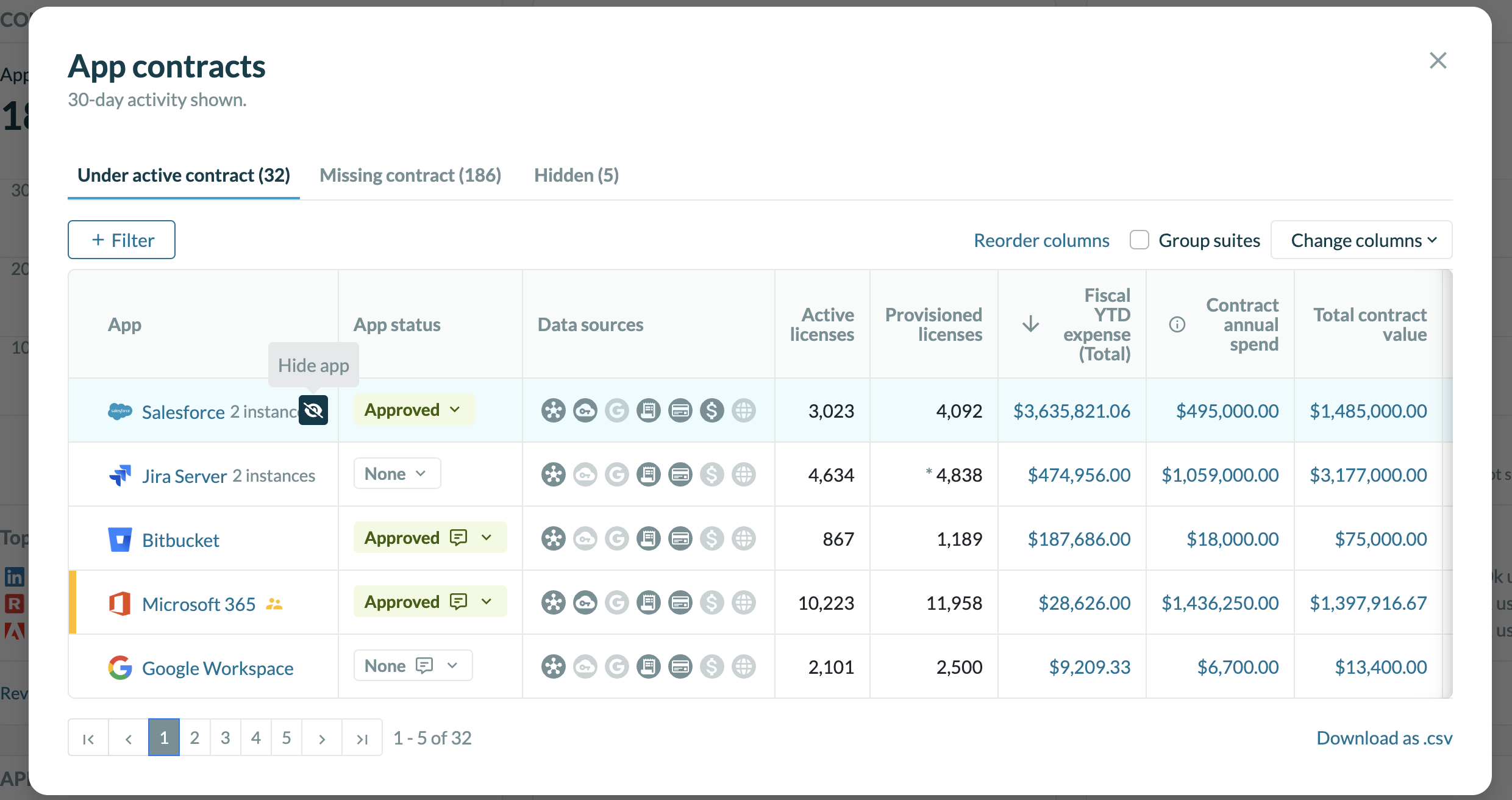Click the Hide app eye icon for Salesforce
1512x800 pixels.
tap(313, 410)
